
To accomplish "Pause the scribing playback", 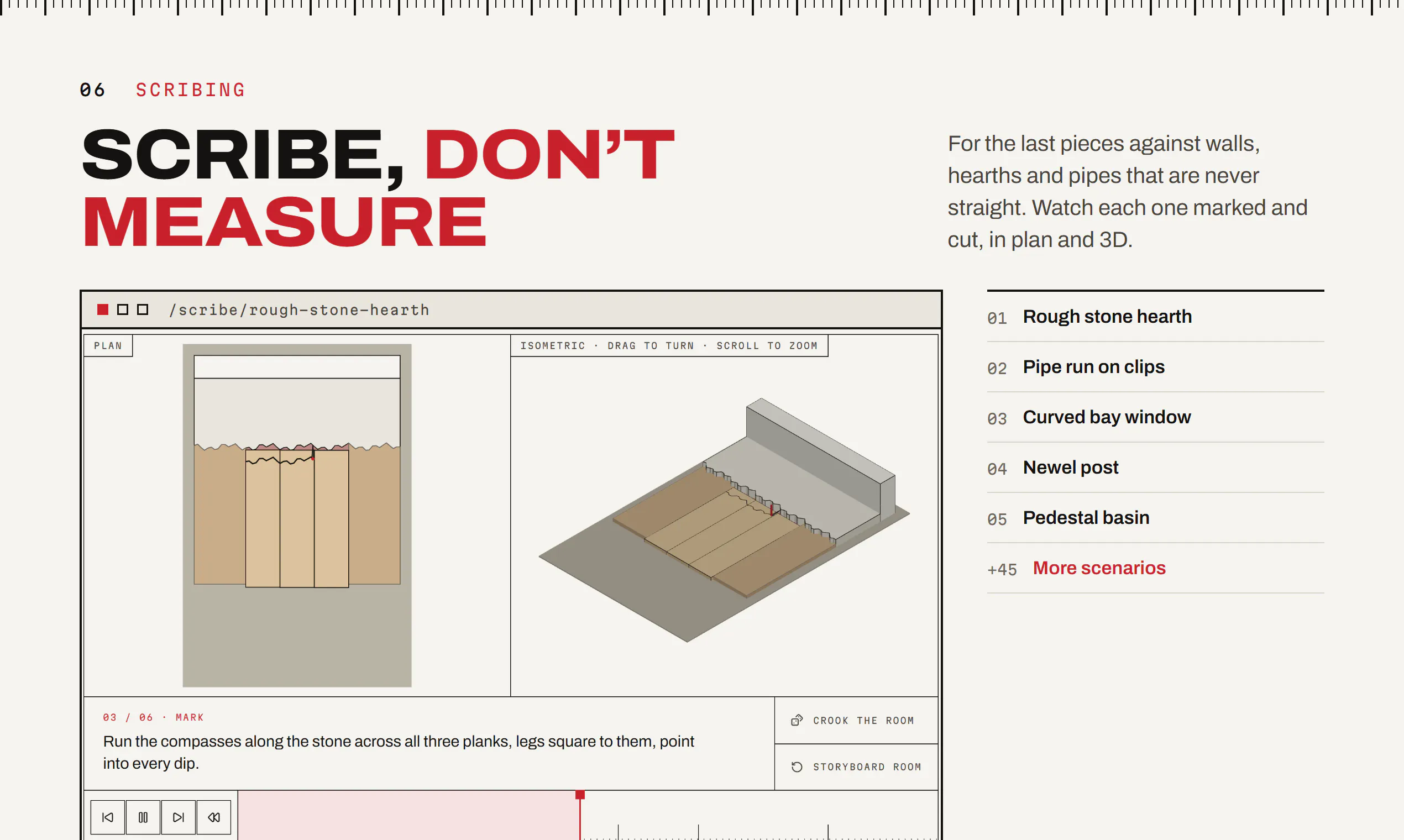I will click(143, 817).
